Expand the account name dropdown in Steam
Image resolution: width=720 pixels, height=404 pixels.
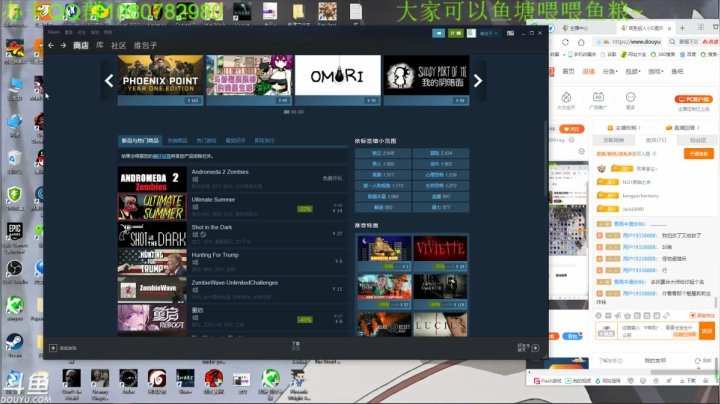click(489, 34)
